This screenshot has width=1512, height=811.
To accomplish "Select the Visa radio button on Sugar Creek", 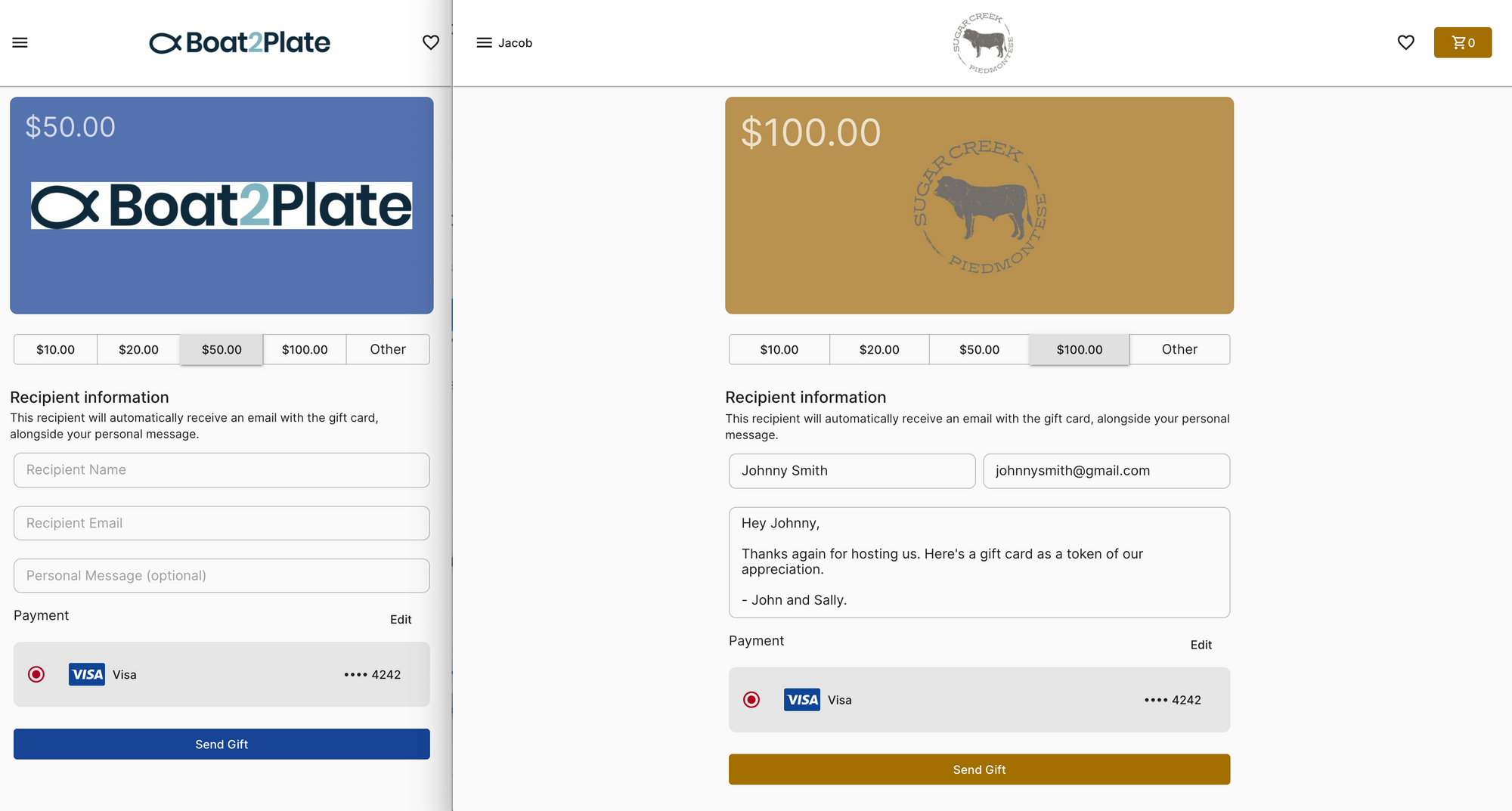I will tap(751, 700).
